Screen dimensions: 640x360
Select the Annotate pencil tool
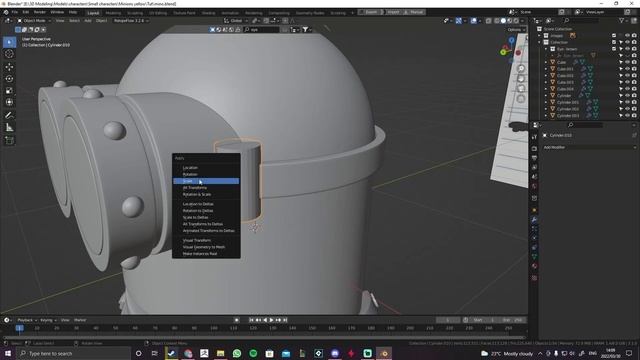coord(9,116)
